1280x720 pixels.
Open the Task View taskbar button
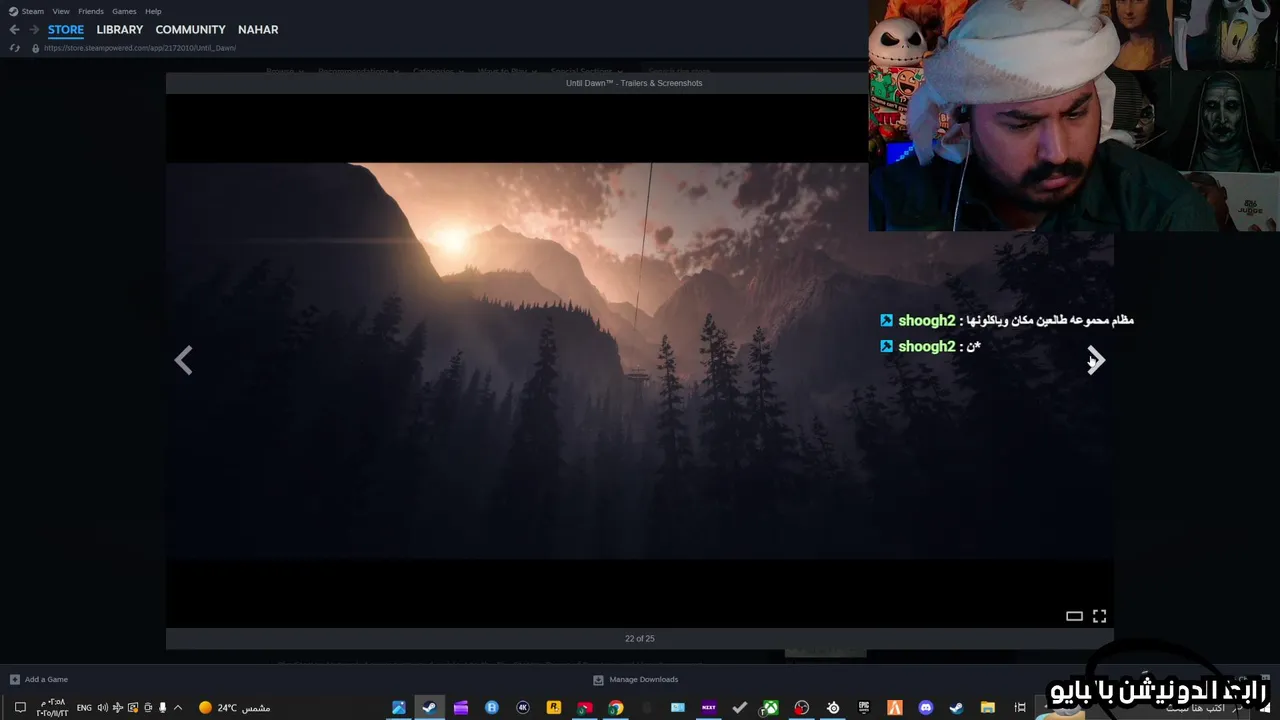1020,707
